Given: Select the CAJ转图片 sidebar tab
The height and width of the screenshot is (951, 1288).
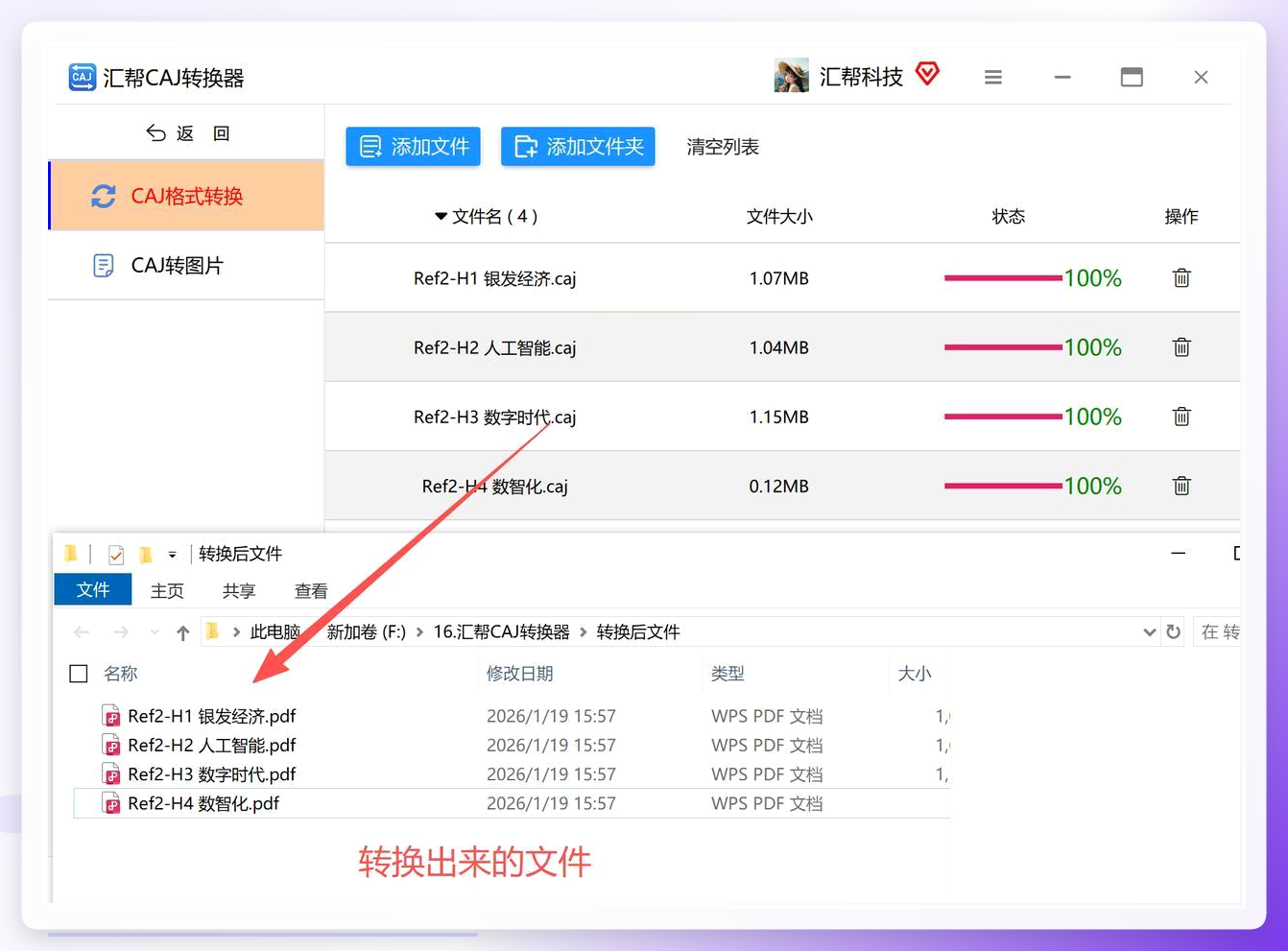Looking at the screenshot, I should point(187,266).
